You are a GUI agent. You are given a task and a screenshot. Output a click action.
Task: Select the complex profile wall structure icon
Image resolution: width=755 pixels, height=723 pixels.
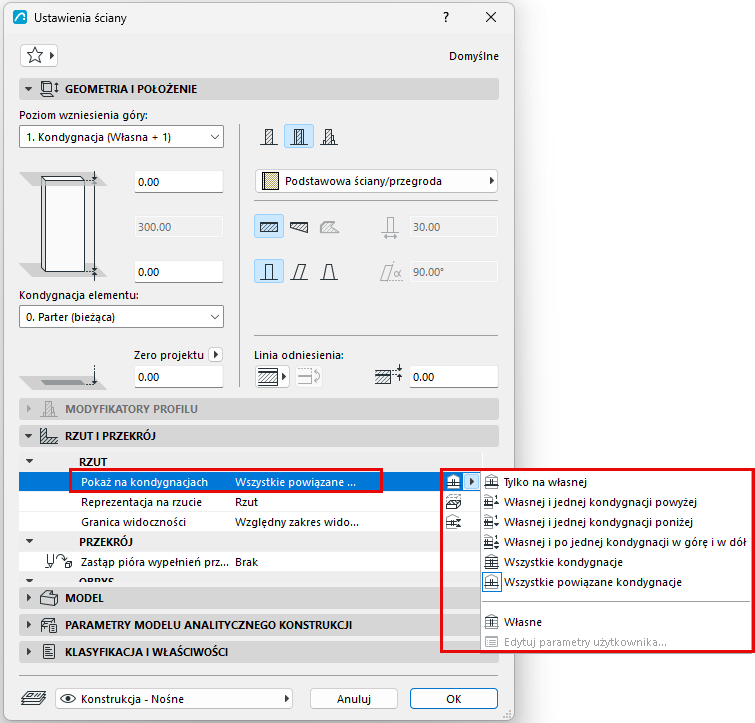(329, 137)
